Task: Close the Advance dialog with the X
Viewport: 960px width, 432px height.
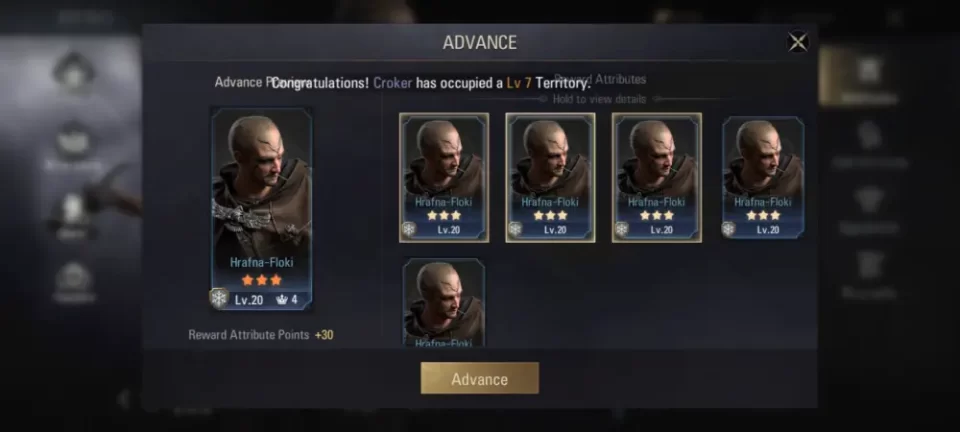Action: (x=798, y=42)
